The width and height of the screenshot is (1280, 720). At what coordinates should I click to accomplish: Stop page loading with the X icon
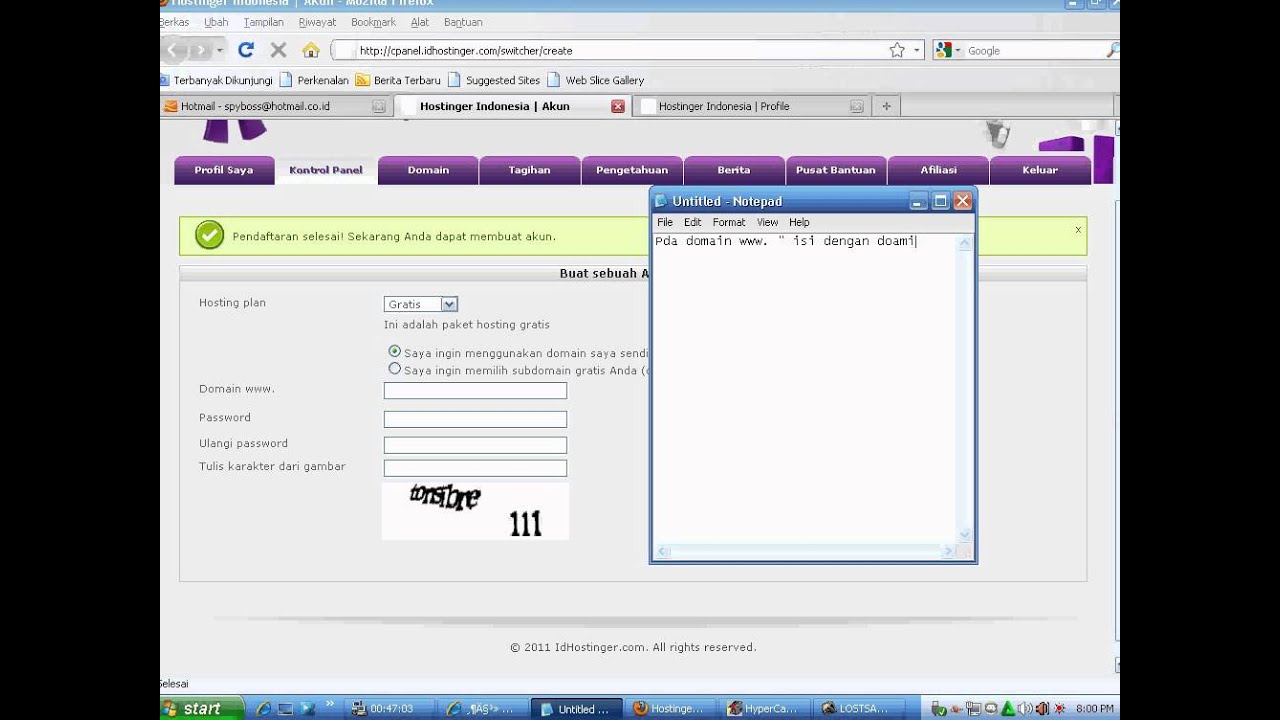[x=278, y=50]
